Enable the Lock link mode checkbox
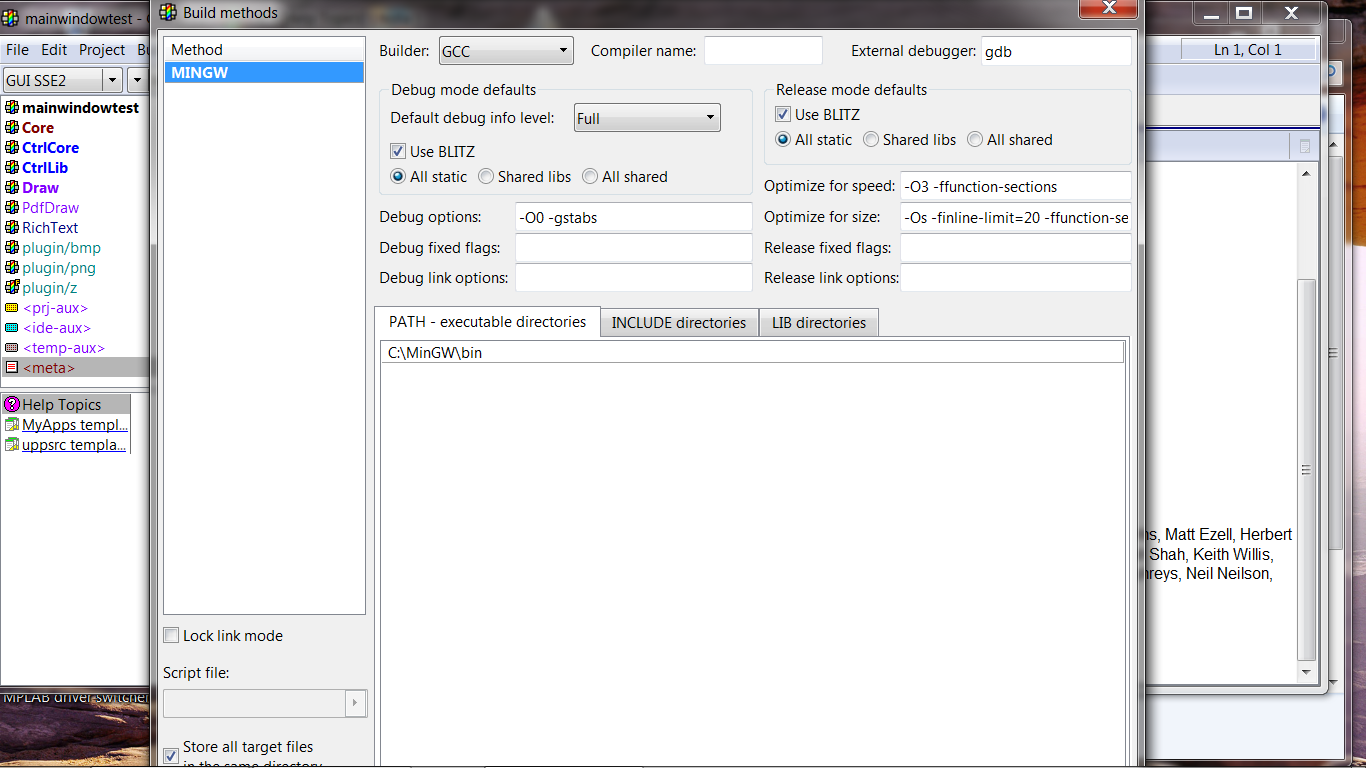 (x=171, y=636)
